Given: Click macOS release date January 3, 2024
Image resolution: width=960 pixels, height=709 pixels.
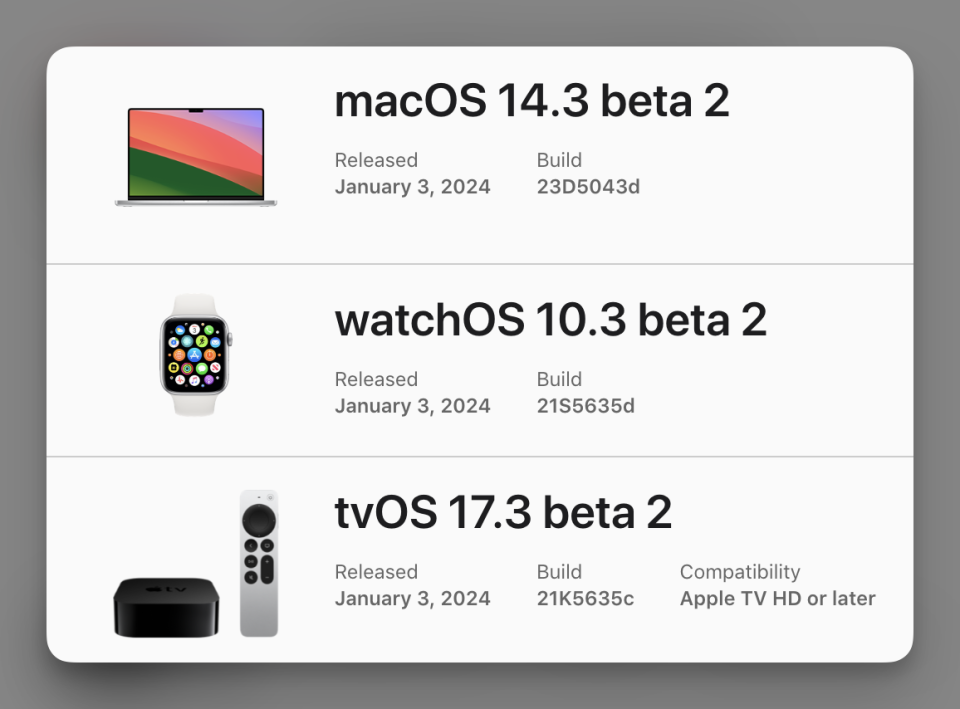Looking at the screenshot, I should [x=413, y=187].
